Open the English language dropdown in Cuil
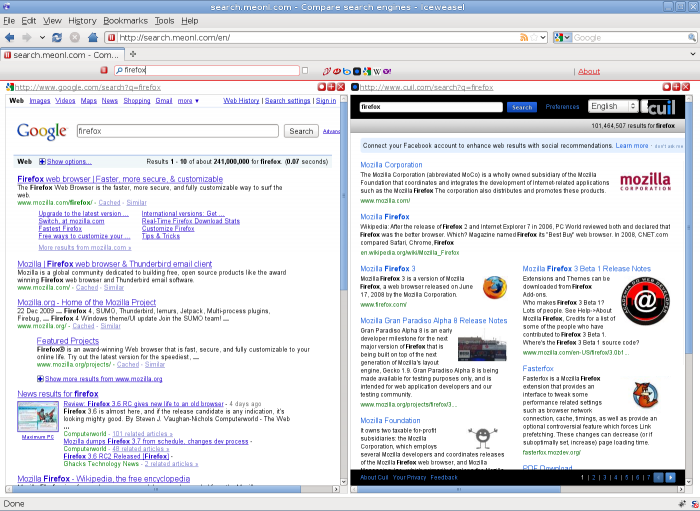700x511 pixels. (x=613, y=106)
